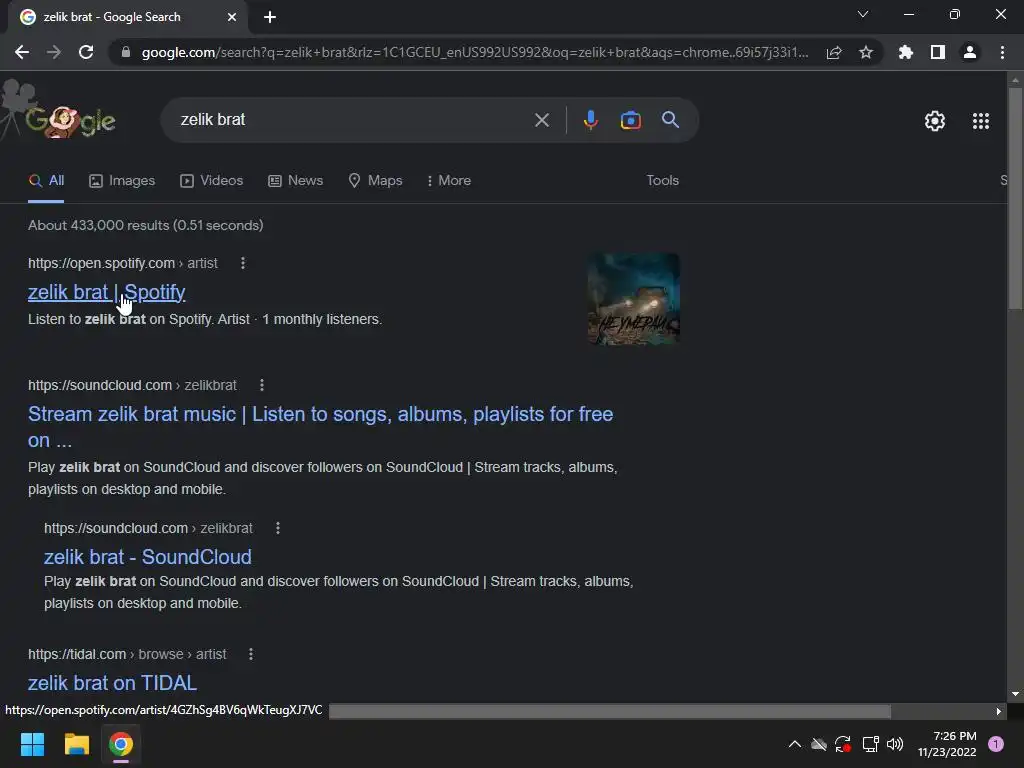Image resolution: width=1024 pixels, height=768 pixels.
Task: Click the tidal.com browse artist URL text
Action: click(x=127, y=654)
